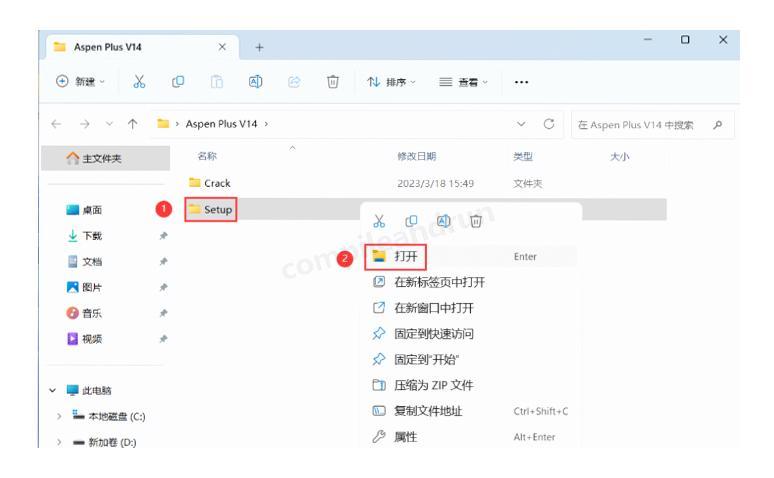Open Music (音乐) in sidebar
774x478 pixels.
pos(84,313)
